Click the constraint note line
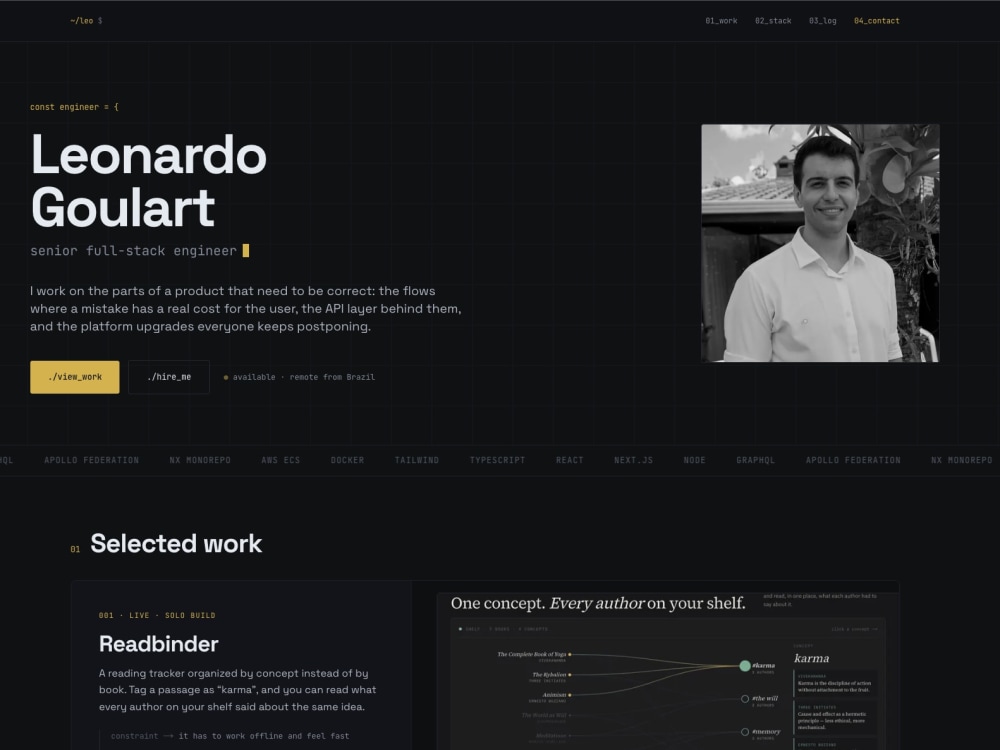Viewport: 1000px width, 750px height. point(230,736)
